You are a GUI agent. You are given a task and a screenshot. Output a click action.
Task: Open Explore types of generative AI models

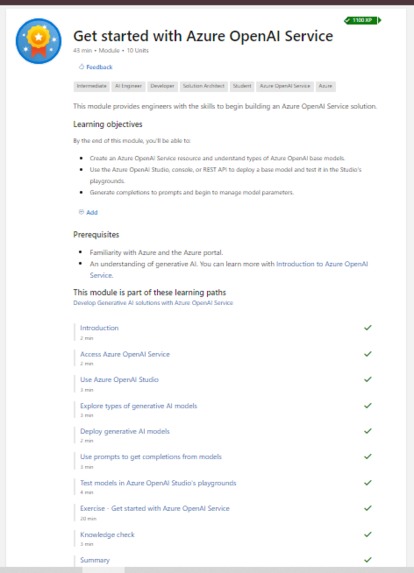[x=138, y=406]
